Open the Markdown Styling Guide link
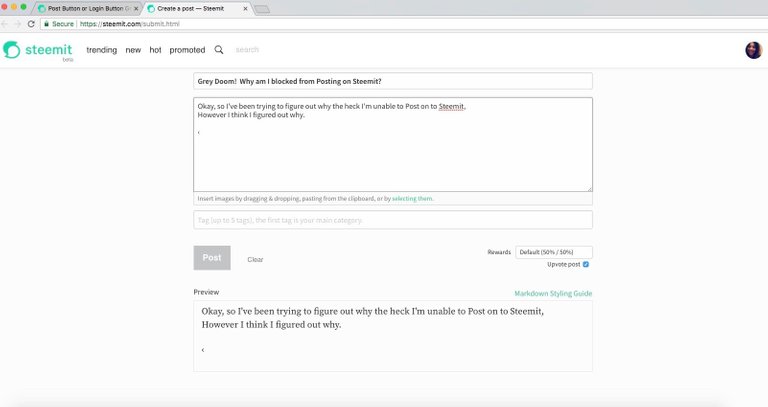Screen dimensions: 768x407 click(553, 293)
